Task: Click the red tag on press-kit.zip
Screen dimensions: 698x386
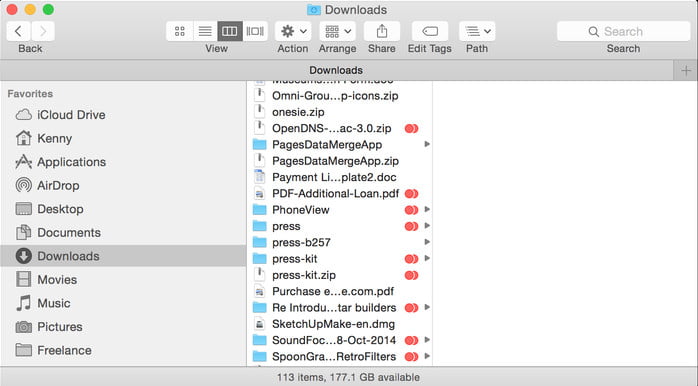Action: (x=411, y=275)
